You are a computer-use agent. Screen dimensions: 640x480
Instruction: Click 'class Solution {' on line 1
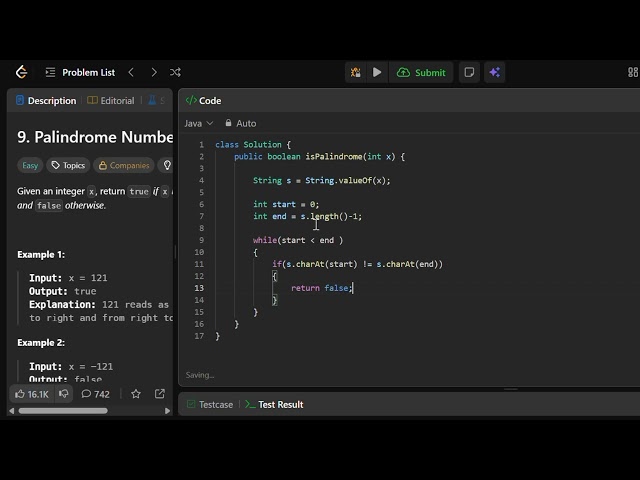coord(253,144)
